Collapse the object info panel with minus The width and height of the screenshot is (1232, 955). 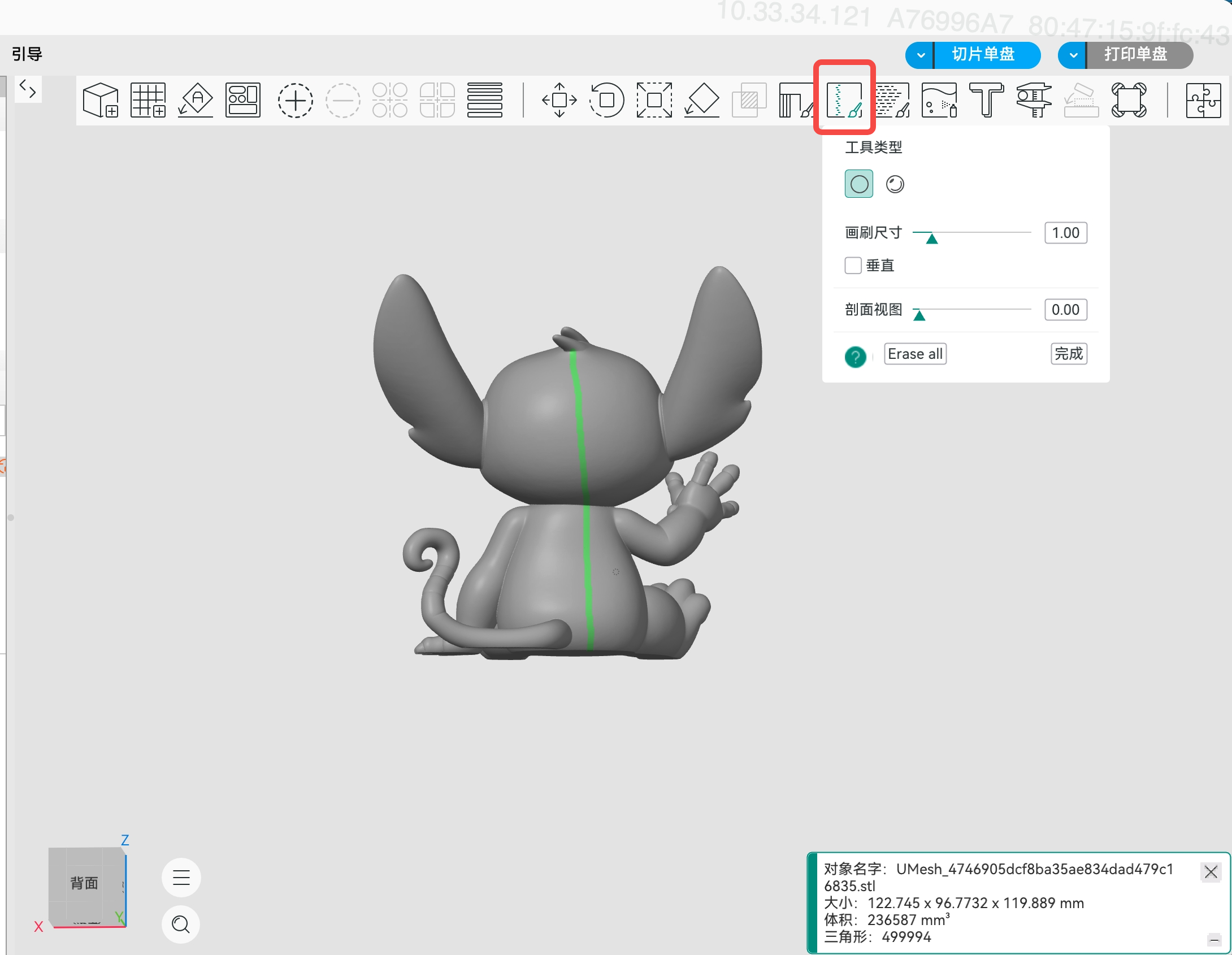(x=1214, y=940)
